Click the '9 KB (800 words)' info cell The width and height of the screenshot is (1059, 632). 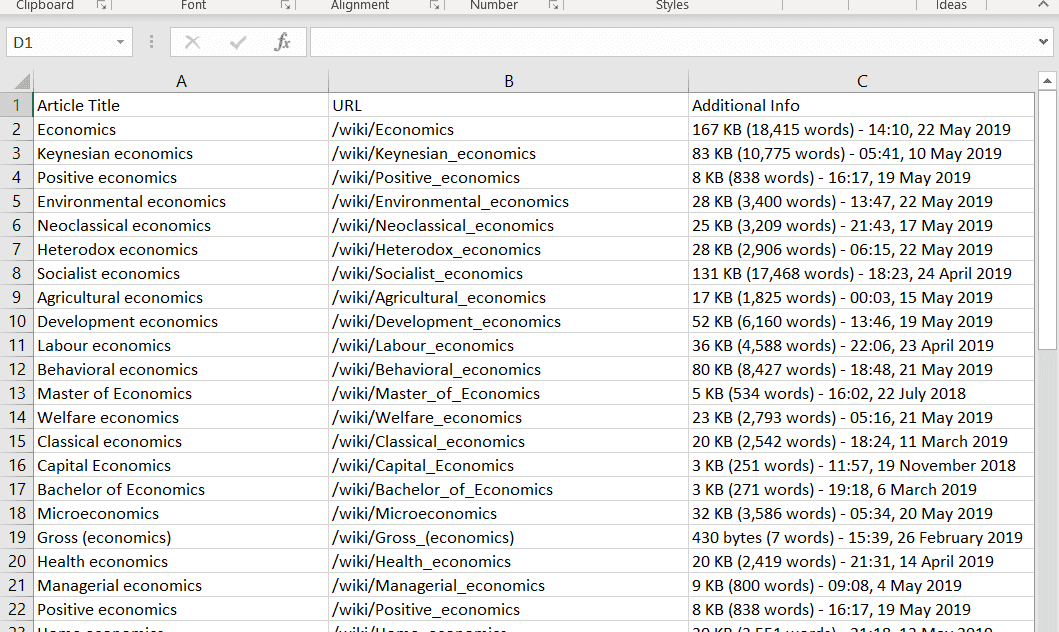point(862,585)
